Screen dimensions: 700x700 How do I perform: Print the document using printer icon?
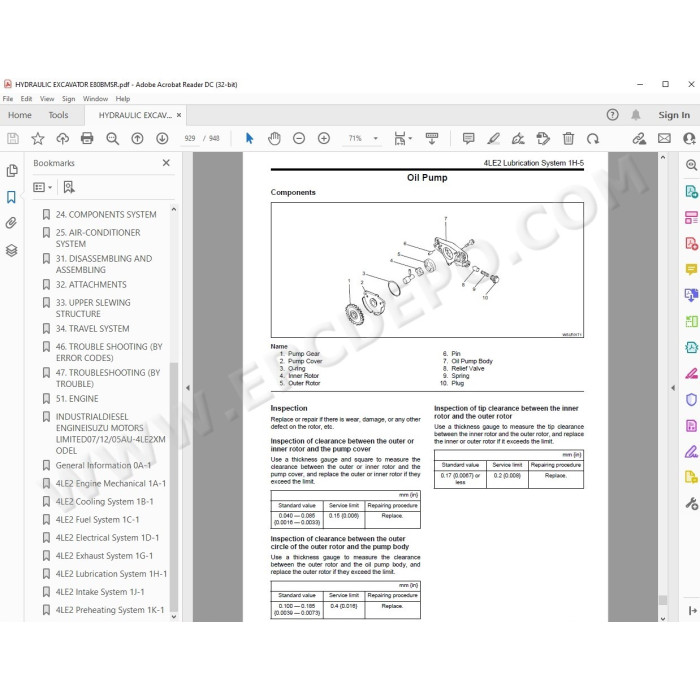point(87,138)
